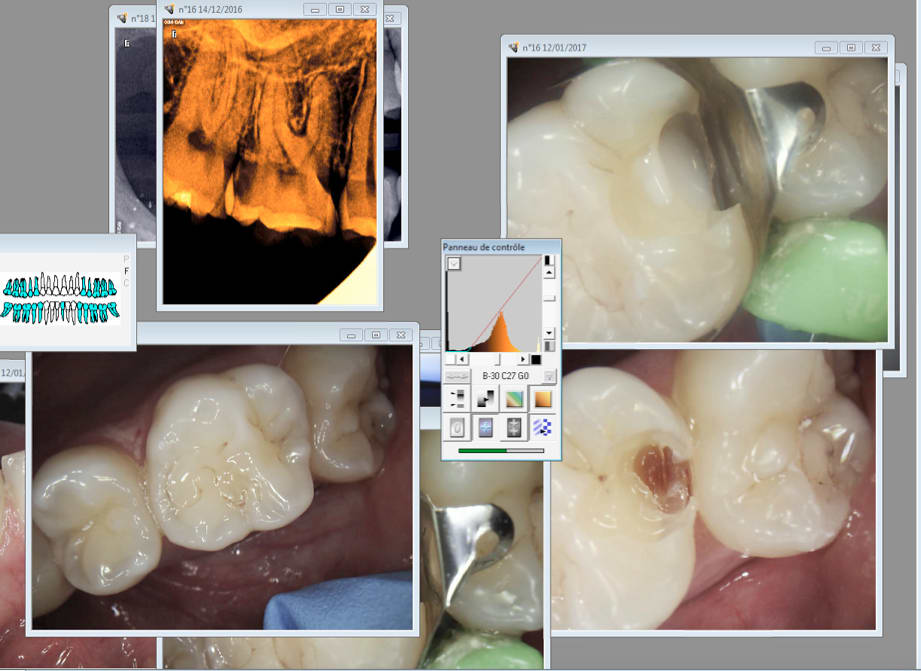Select the orange colorization filter
Image resolution: width=921 pixels, height=671 pixels.
[x=542, y=399]
